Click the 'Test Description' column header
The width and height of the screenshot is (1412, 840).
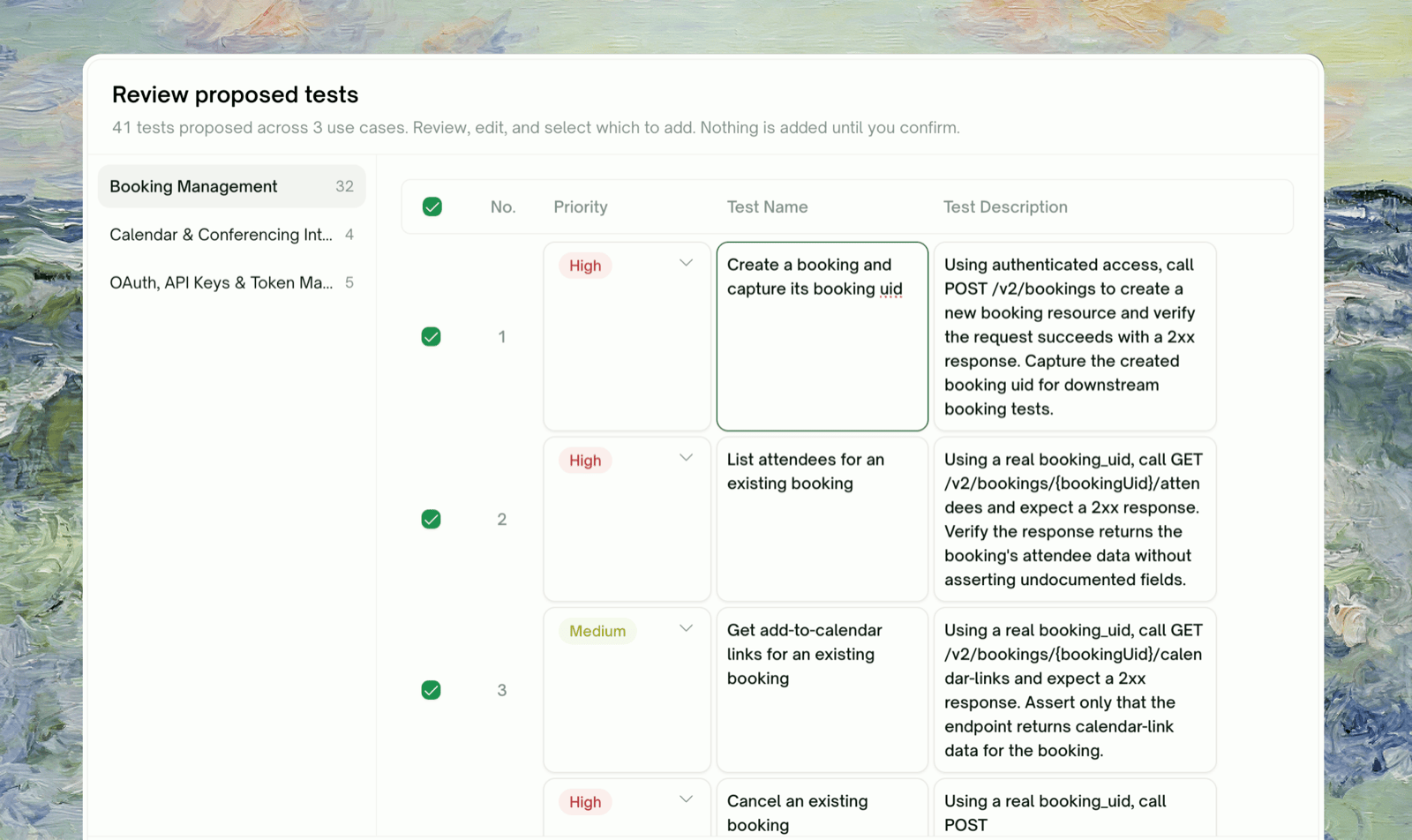1005,206
